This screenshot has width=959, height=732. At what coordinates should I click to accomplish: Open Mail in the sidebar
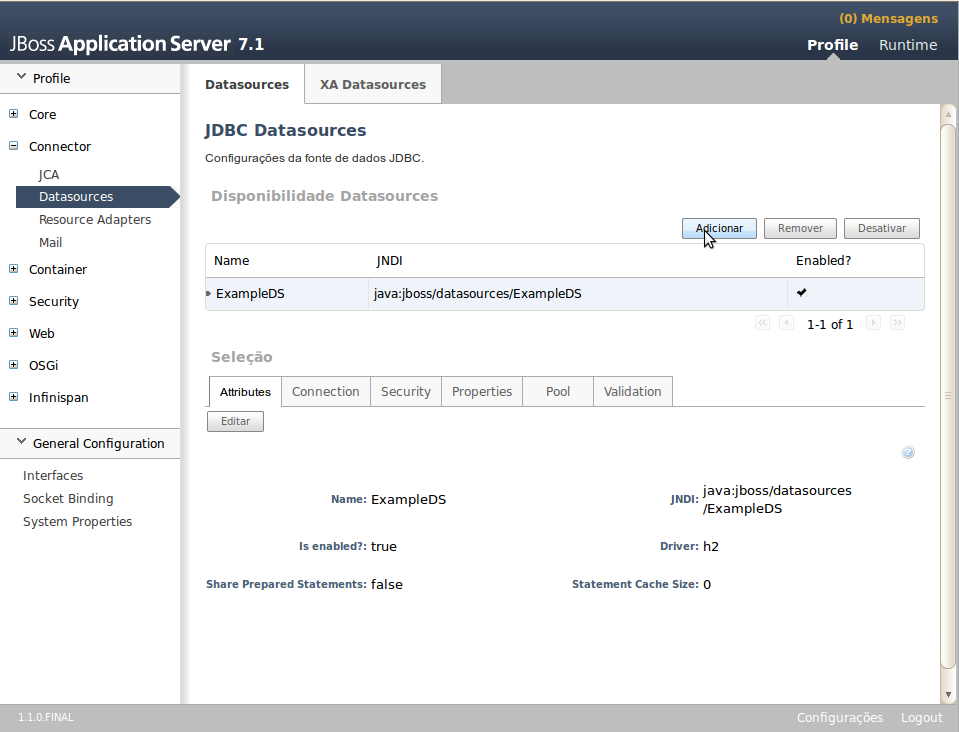click(x=50, y=243)
